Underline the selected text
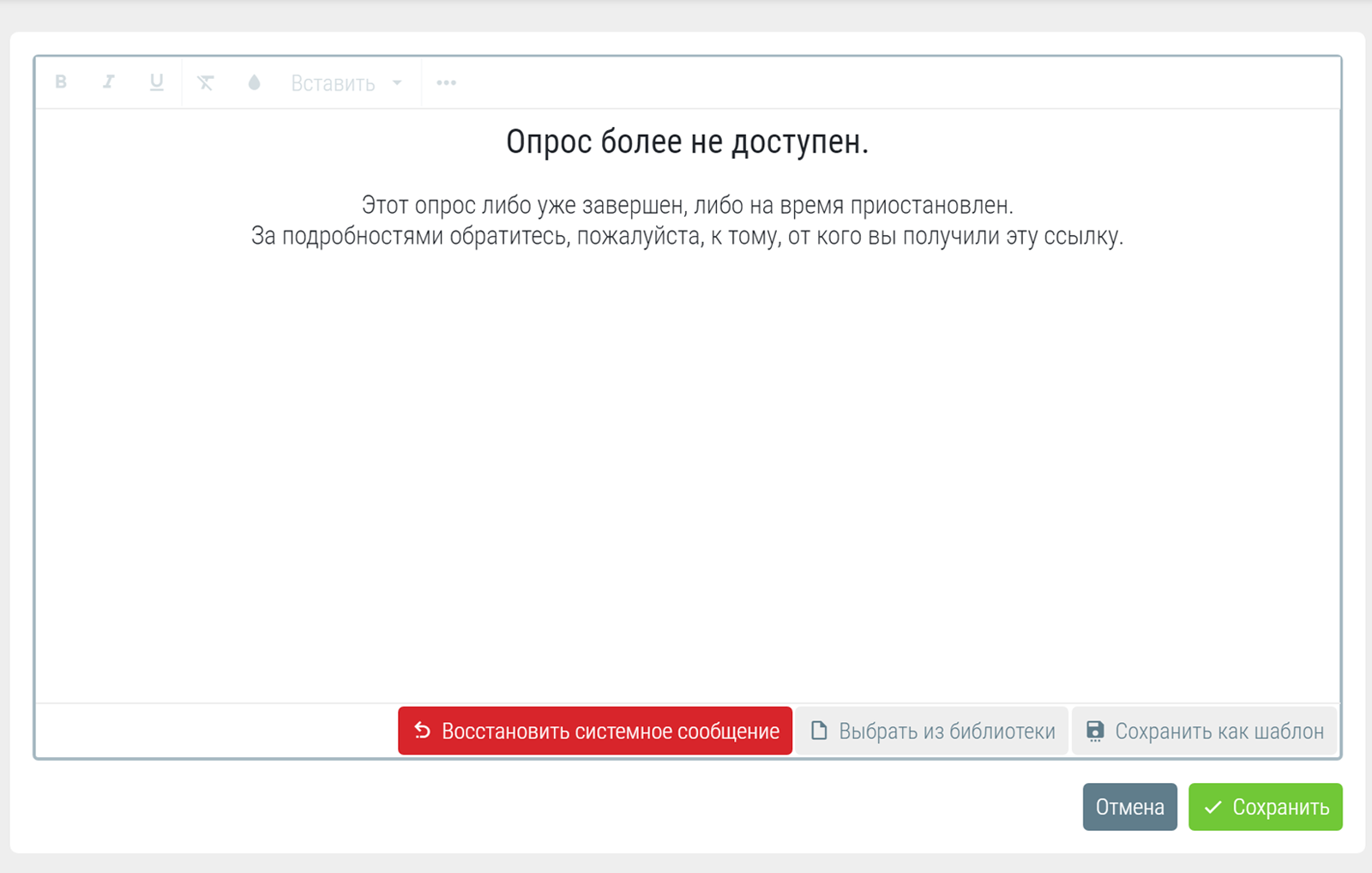This screenshot has width=1372, height=873. (156, 82)
